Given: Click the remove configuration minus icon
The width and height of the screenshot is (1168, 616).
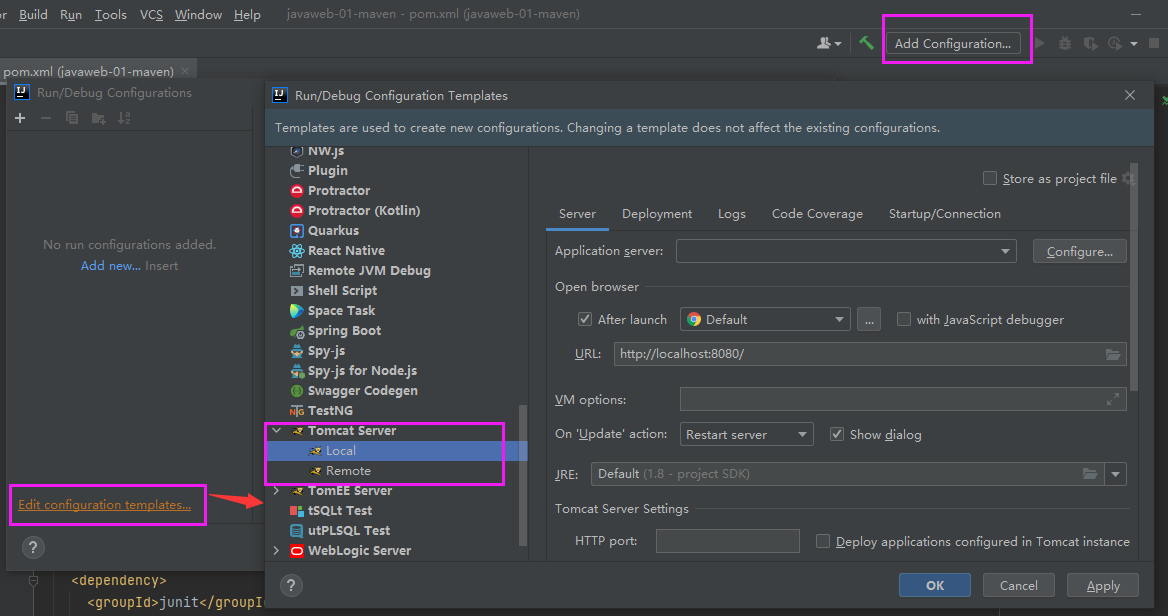Looking at the screenshot, I should (x=45, y=118).
